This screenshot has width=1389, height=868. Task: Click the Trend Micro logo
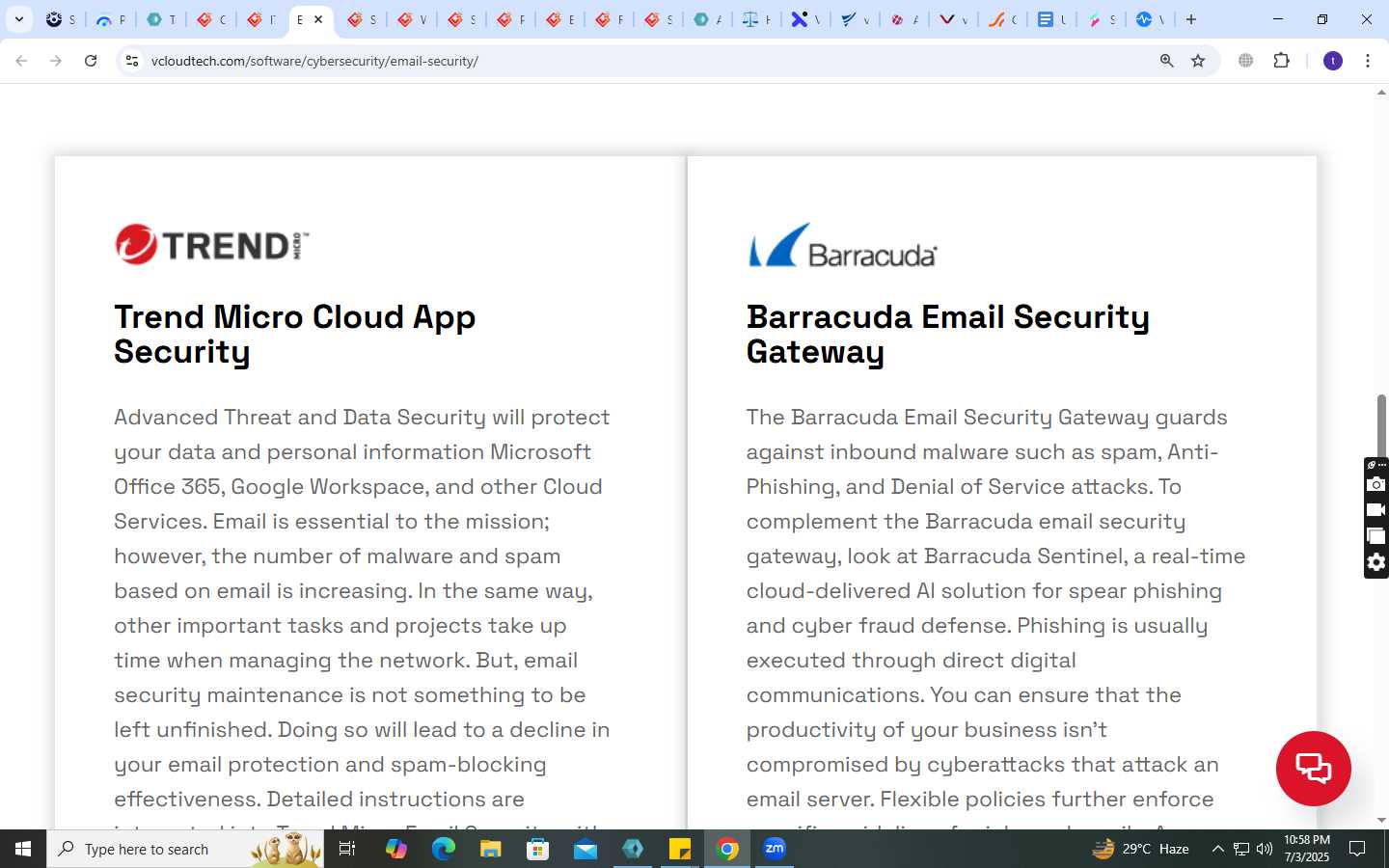click(212, 245)
